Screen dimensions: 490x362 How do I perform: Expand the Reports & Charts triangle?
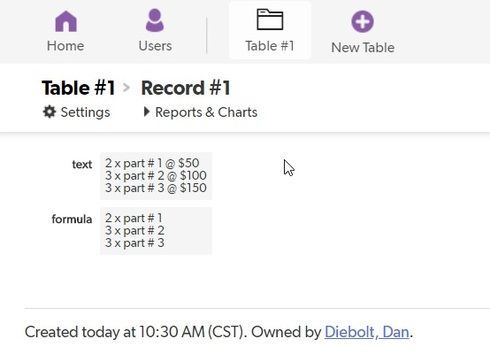146,112
